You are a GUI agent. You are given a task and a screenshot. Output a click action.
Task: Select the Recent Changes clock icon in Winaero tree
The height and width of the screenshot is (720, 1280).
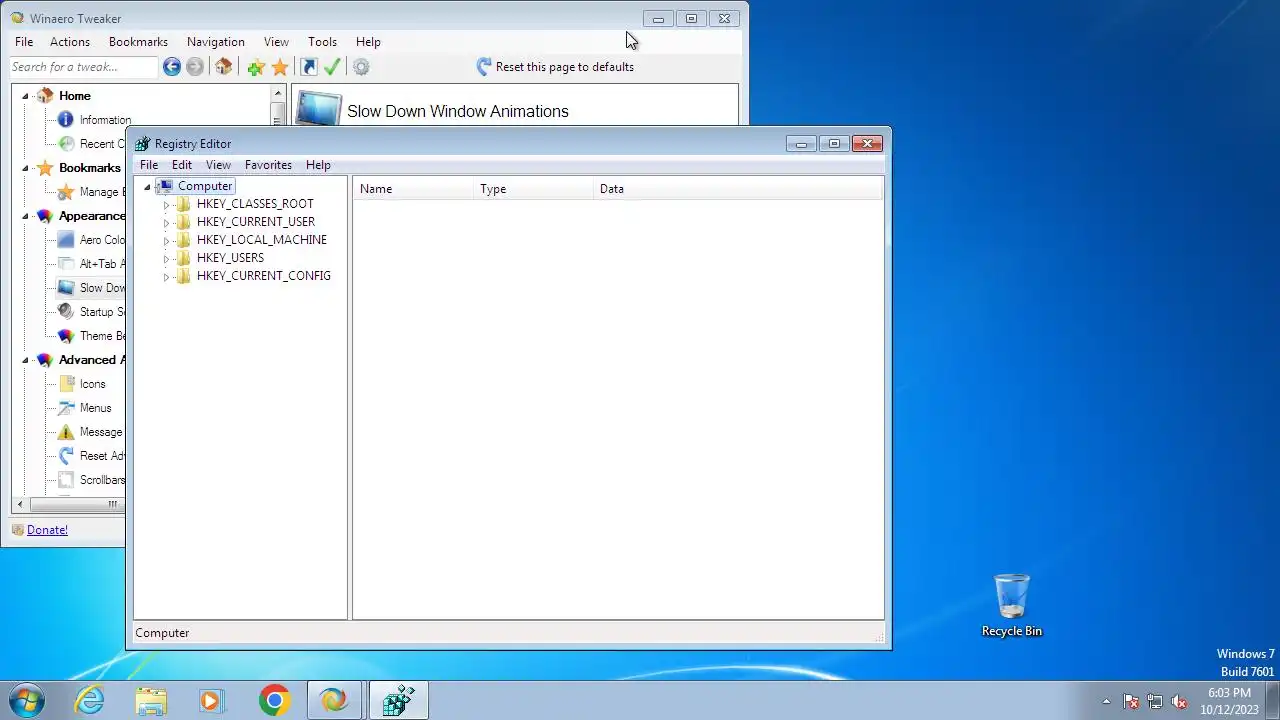(66, 144)
